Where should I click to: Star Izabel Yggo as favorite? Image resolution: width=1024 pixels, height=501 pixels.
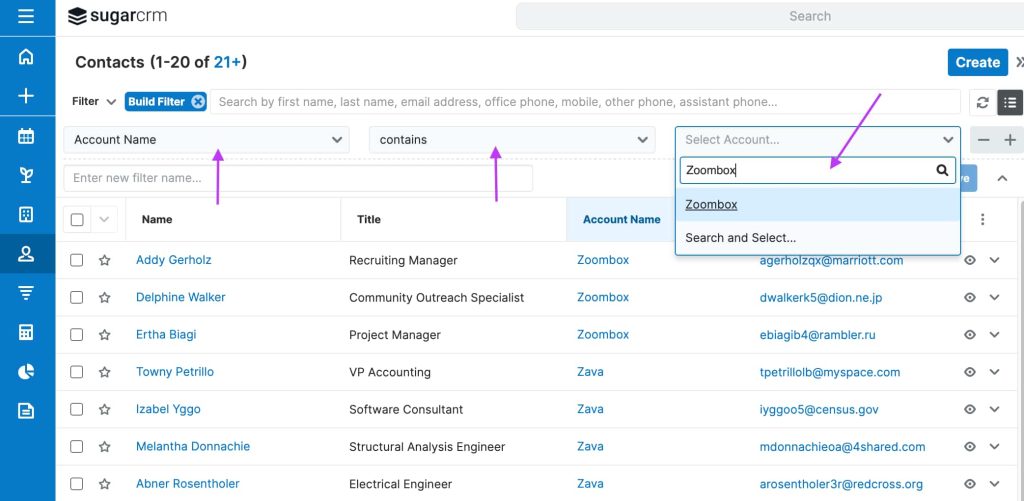104,410
